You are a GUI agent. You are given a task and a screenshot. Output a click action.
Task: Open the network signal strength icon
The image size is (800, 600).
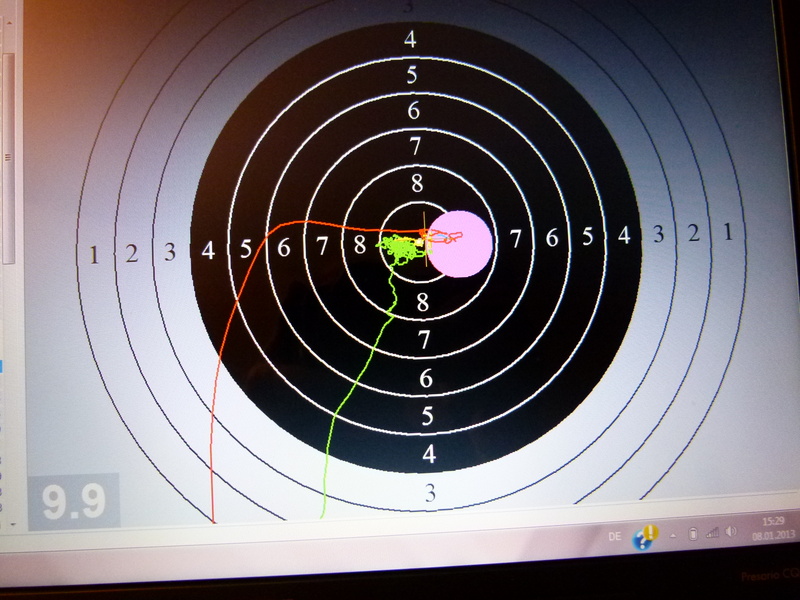pos(712,532)
